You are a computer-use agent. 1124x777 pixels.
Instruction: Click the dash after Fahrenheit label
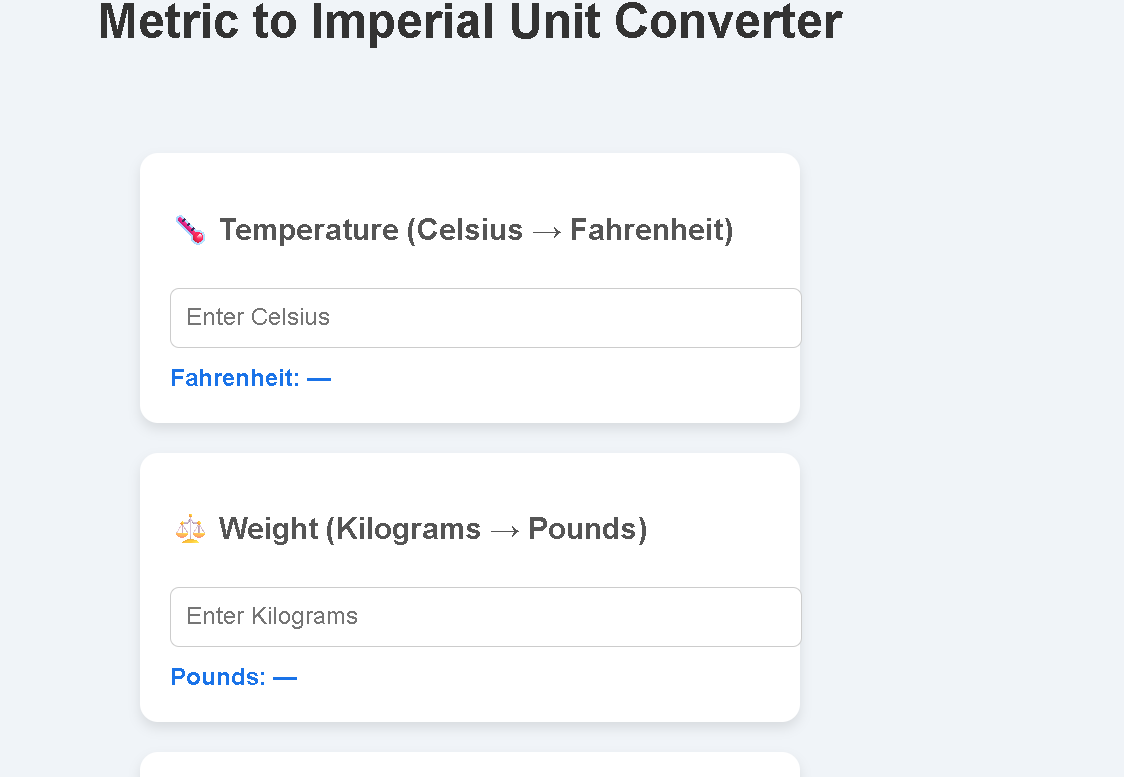pyautogui.click(x=319, y=378)
